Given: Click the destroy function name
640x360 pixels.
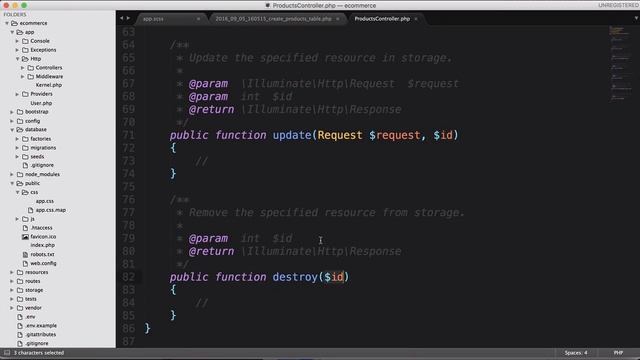Looking at the screenshot, I should pos(295,277).
